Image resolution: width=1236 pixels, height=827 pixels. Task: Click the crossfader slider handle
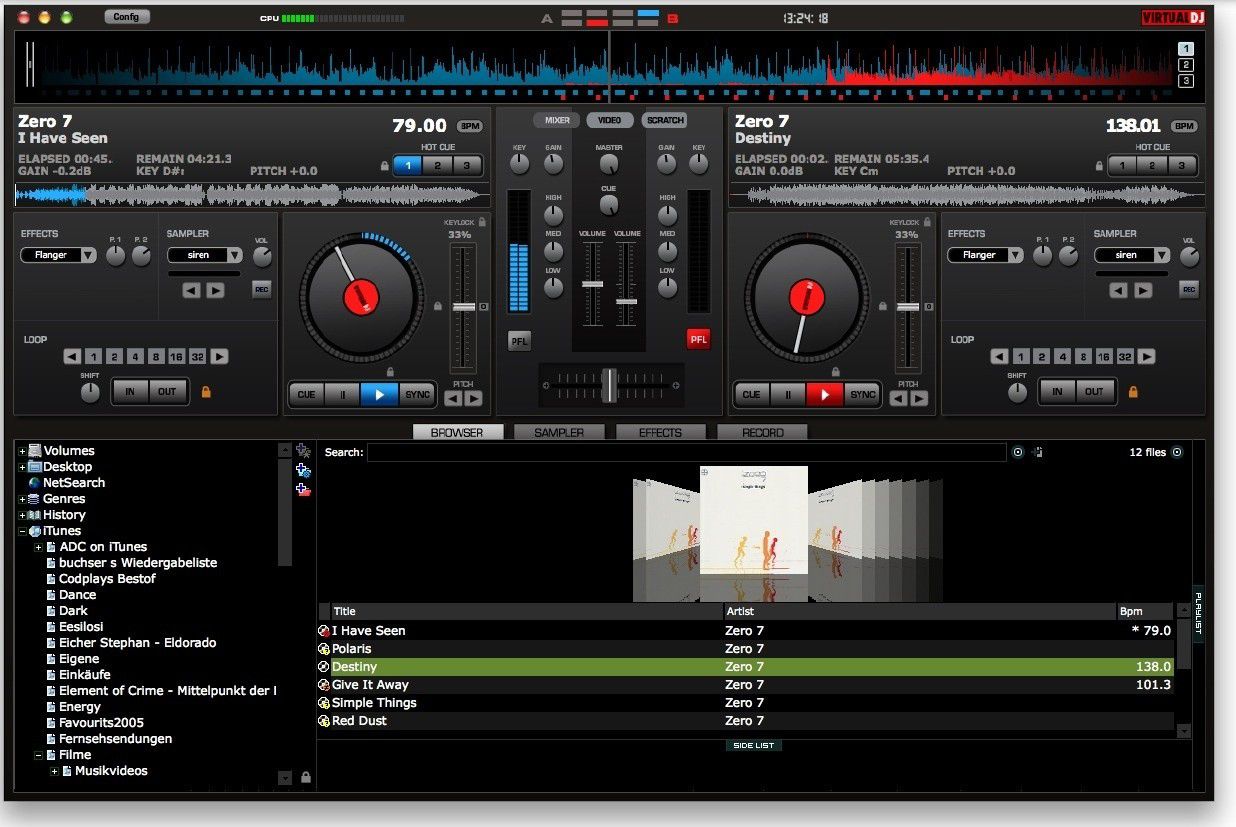click(x=608, y=385)
